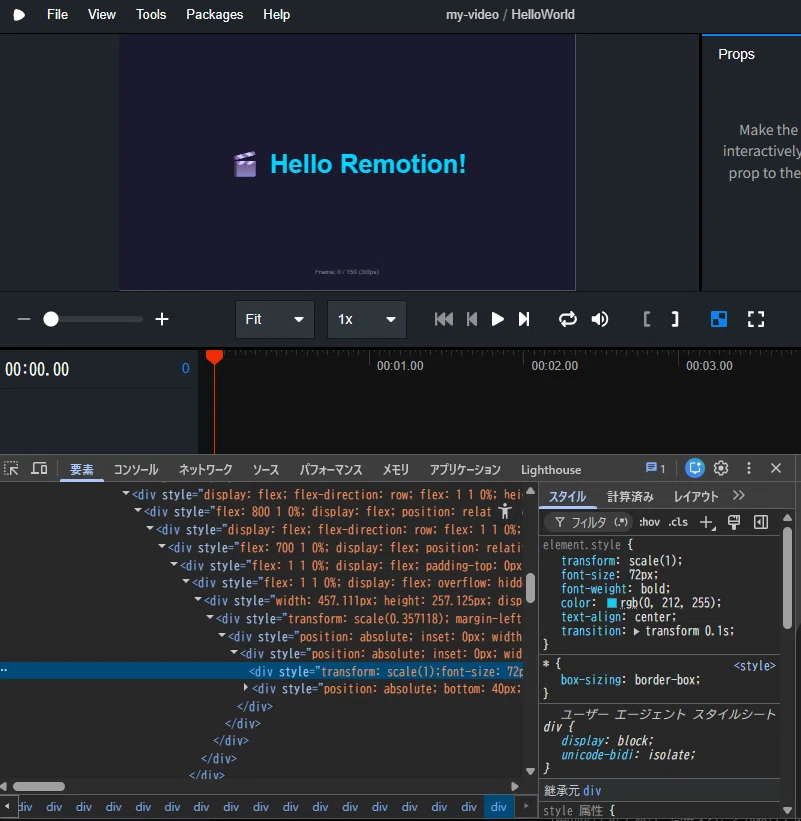This screenshot has height=821, width=801.
Task: Select the highlighted transform: scale(1) div row
Action: click(262, 671)
